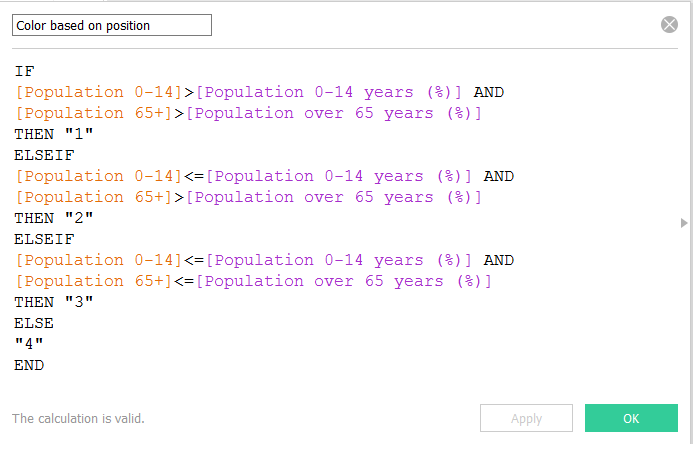This screenshot has height=476, width=693.
Task: Expand the function reference side panel
Action: [684, 223]
